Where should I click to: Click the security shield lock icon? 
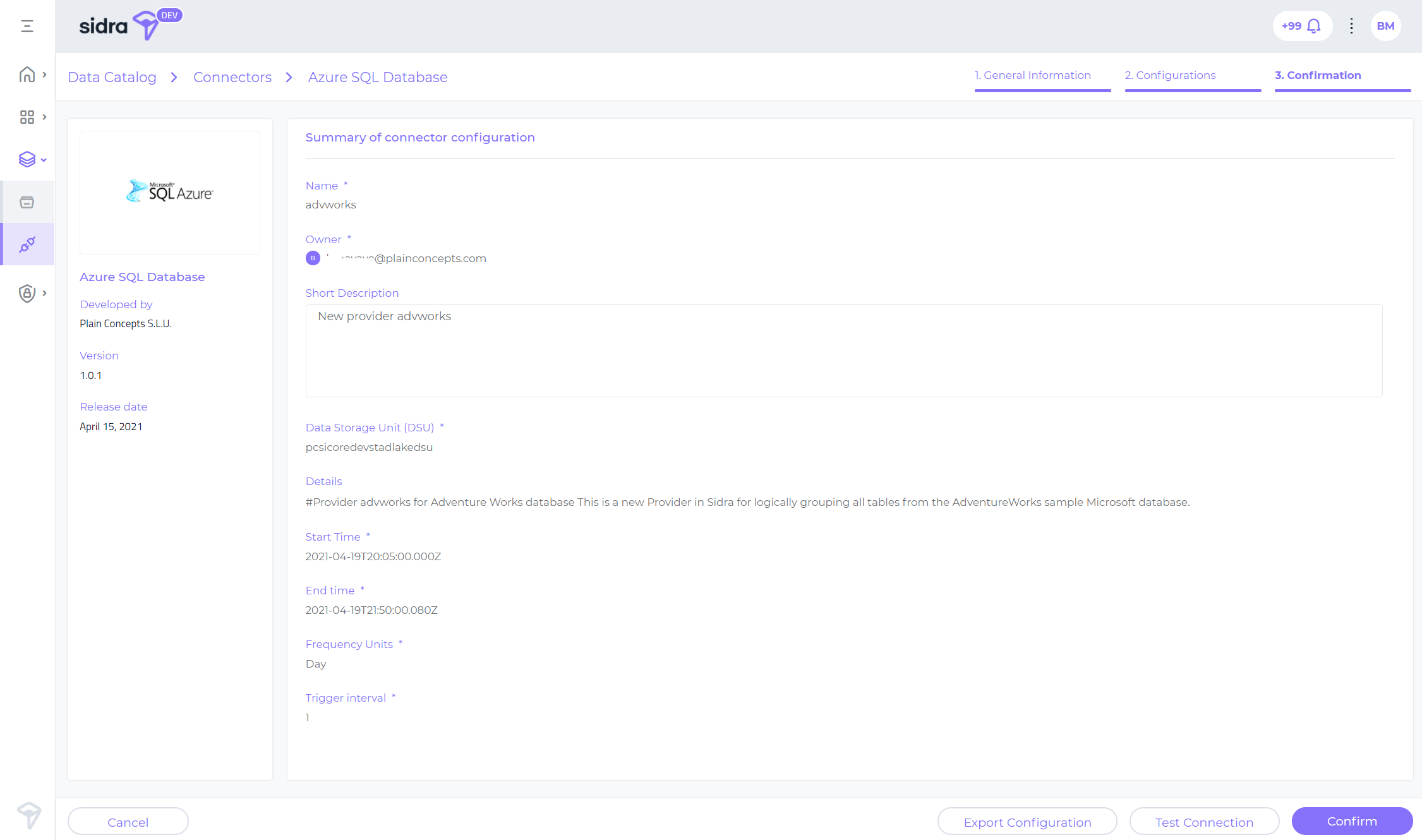27,293
